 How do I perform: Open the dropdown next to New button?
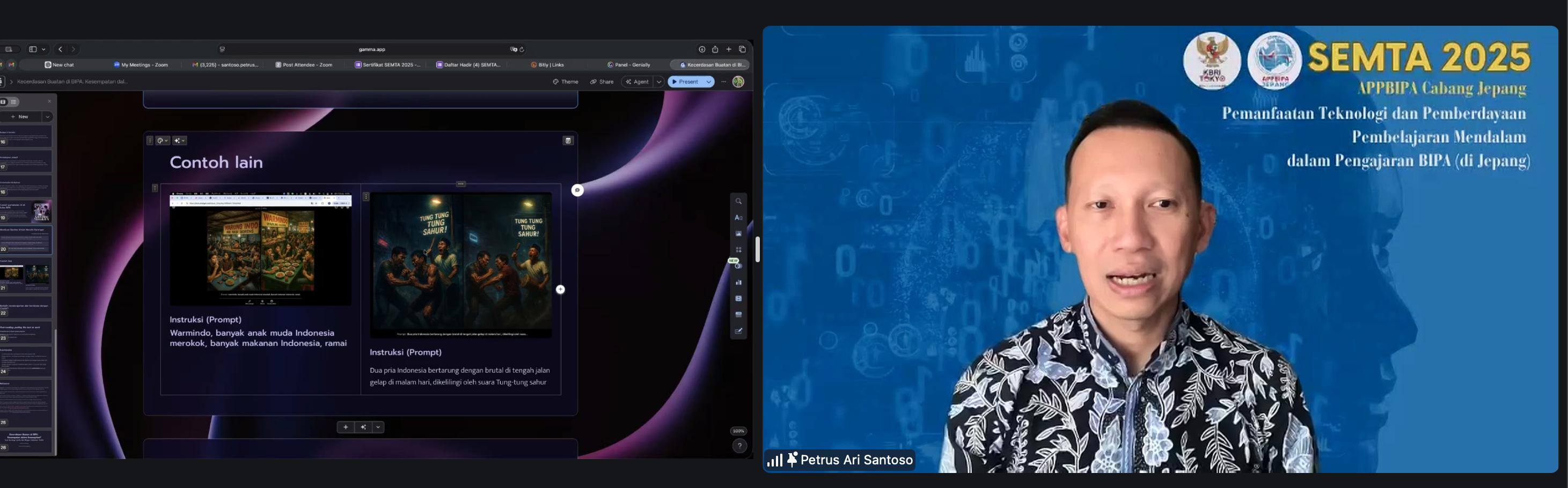coord(47,117)
